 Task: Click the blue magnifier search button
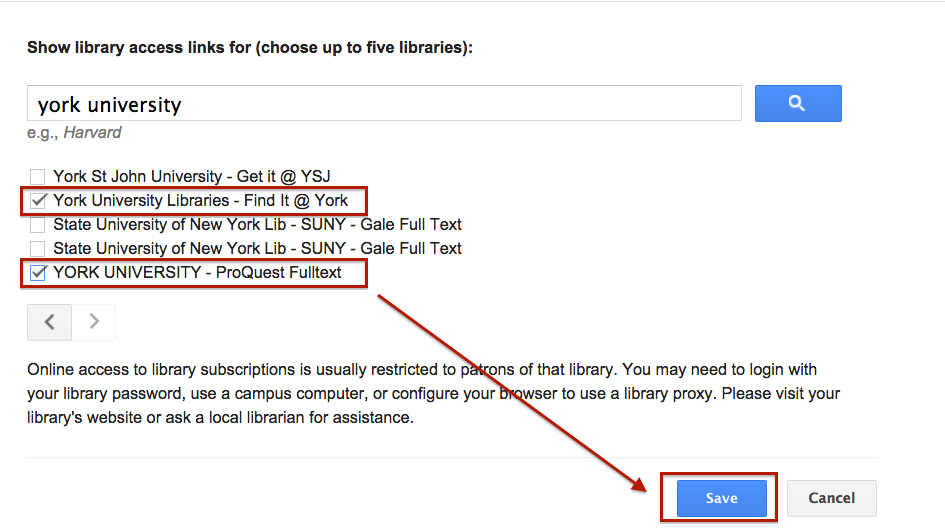pos(798,103)
